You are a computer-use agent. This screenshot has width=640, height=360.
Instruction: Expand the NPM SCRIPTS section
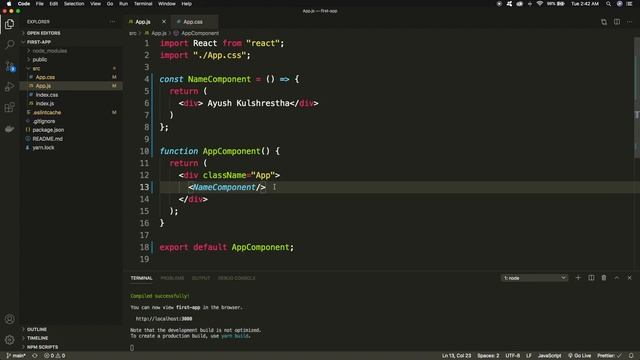coord(42,347)
